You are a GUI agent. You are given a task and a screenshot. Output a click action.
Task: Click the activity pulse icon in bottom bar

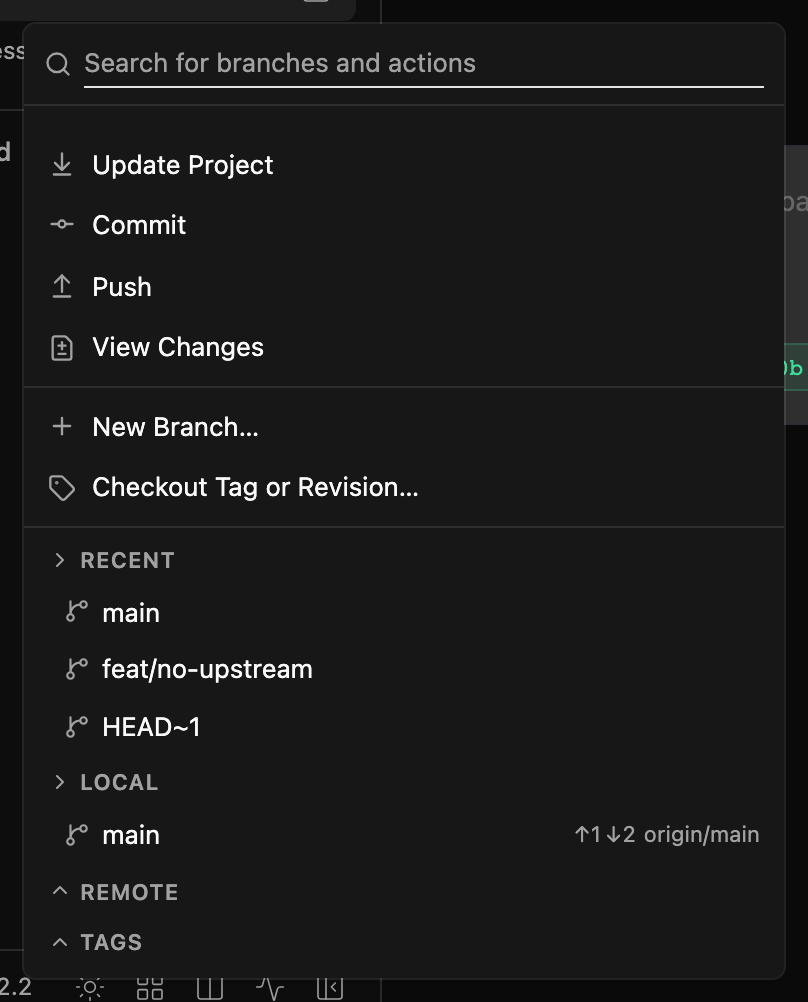click(x=270, y=989)
